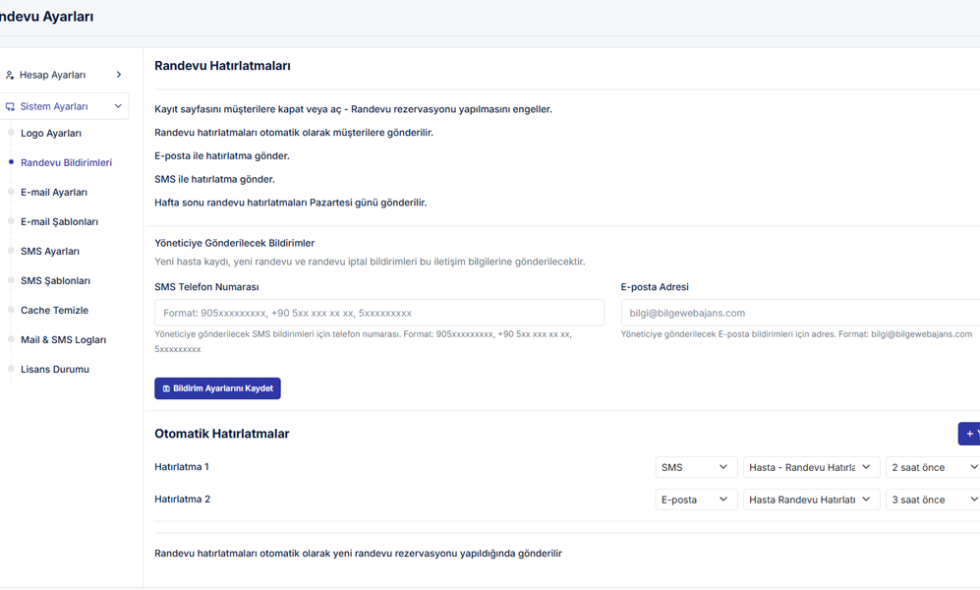Go to E-mail Ayarları page

54,192
